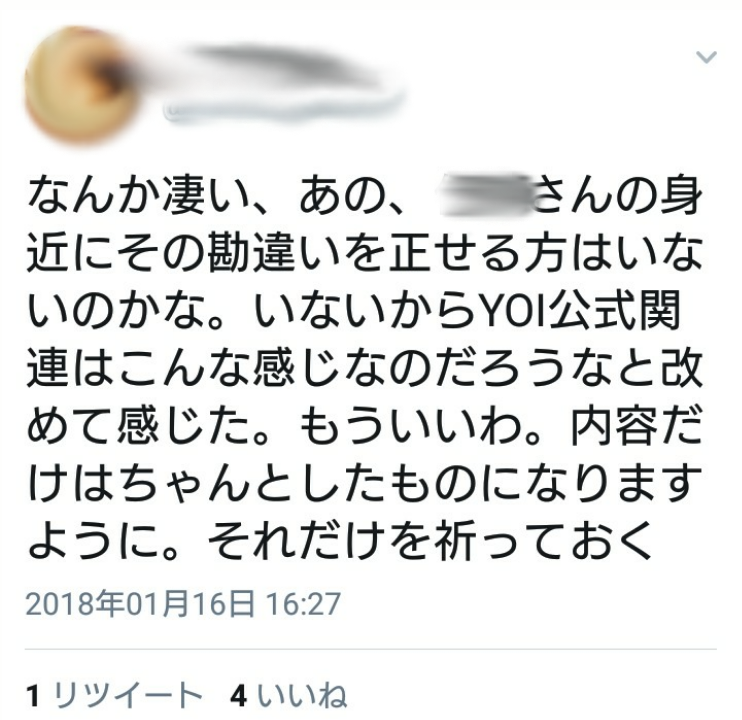Screen dimensions: 742x720
Task: Open the 4 いいね likes list
Action: (289, 696)
